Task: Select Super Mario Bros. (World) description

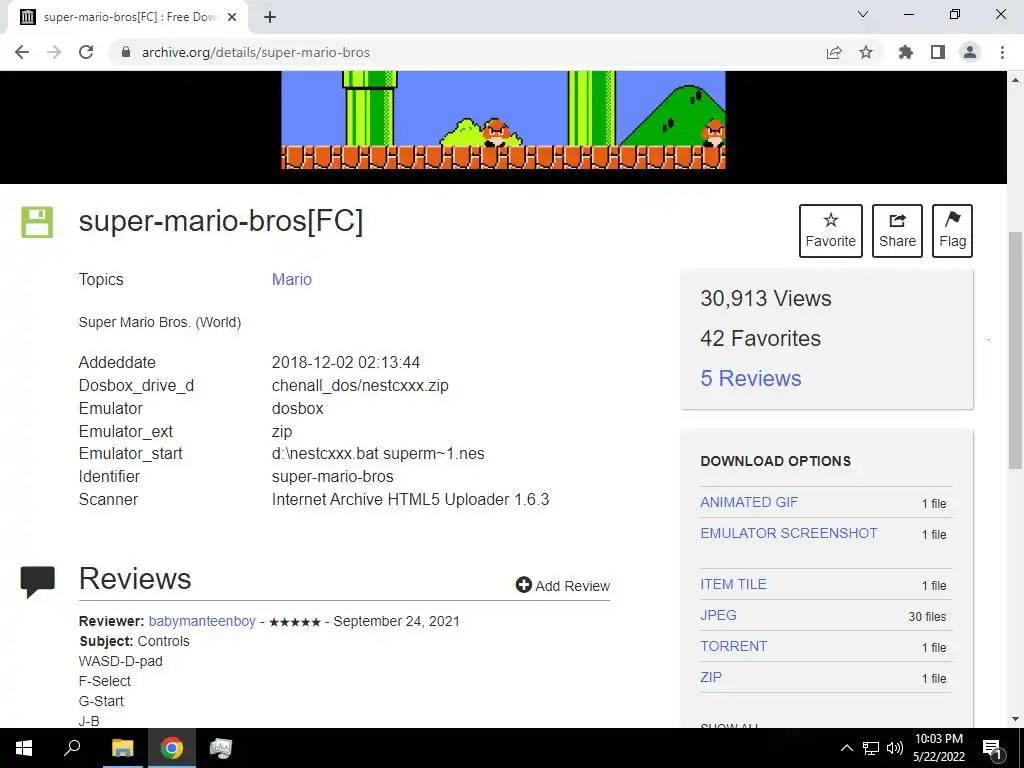Action: click(160, 322)
